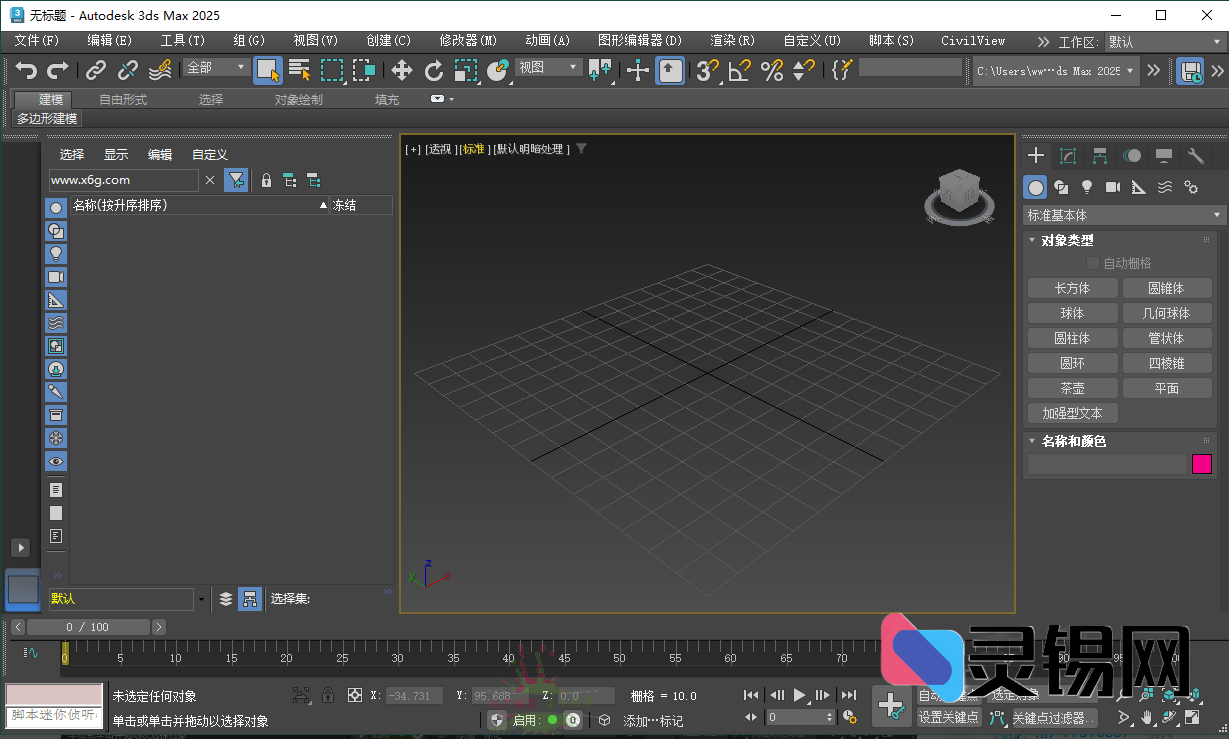Click the Rectangular Selection Region icon
This screenshot has width=1229, height=739.
tap(332, 70)
